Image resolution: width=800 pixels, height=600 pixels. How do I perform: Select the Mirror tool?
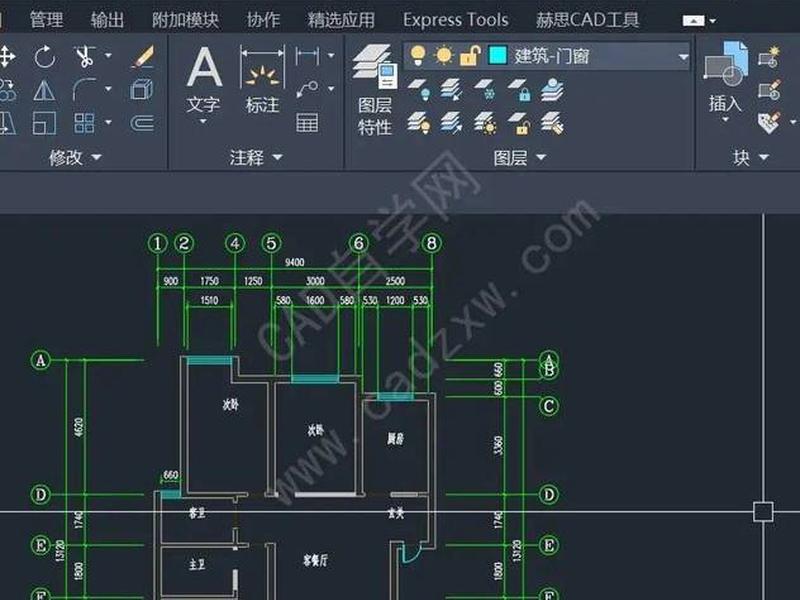pos(44,90)
